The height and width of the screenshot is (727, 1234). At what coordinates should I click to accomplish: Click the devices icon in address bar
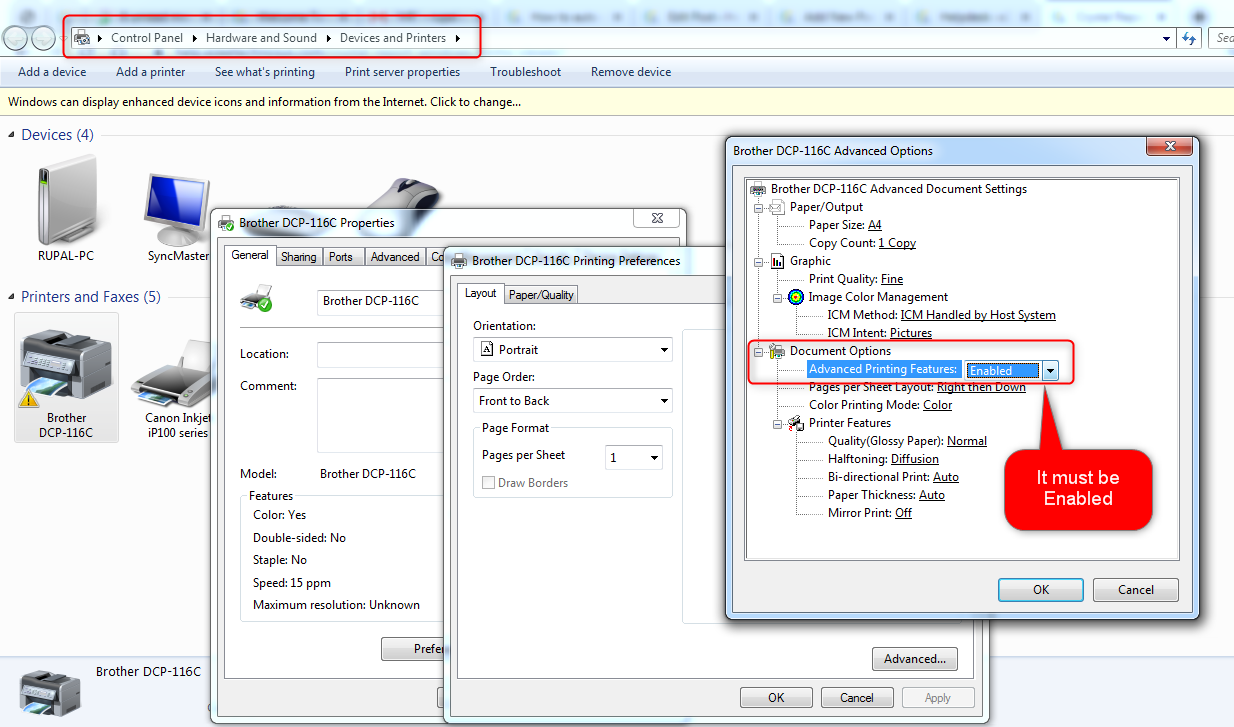(x=82, y=38)
